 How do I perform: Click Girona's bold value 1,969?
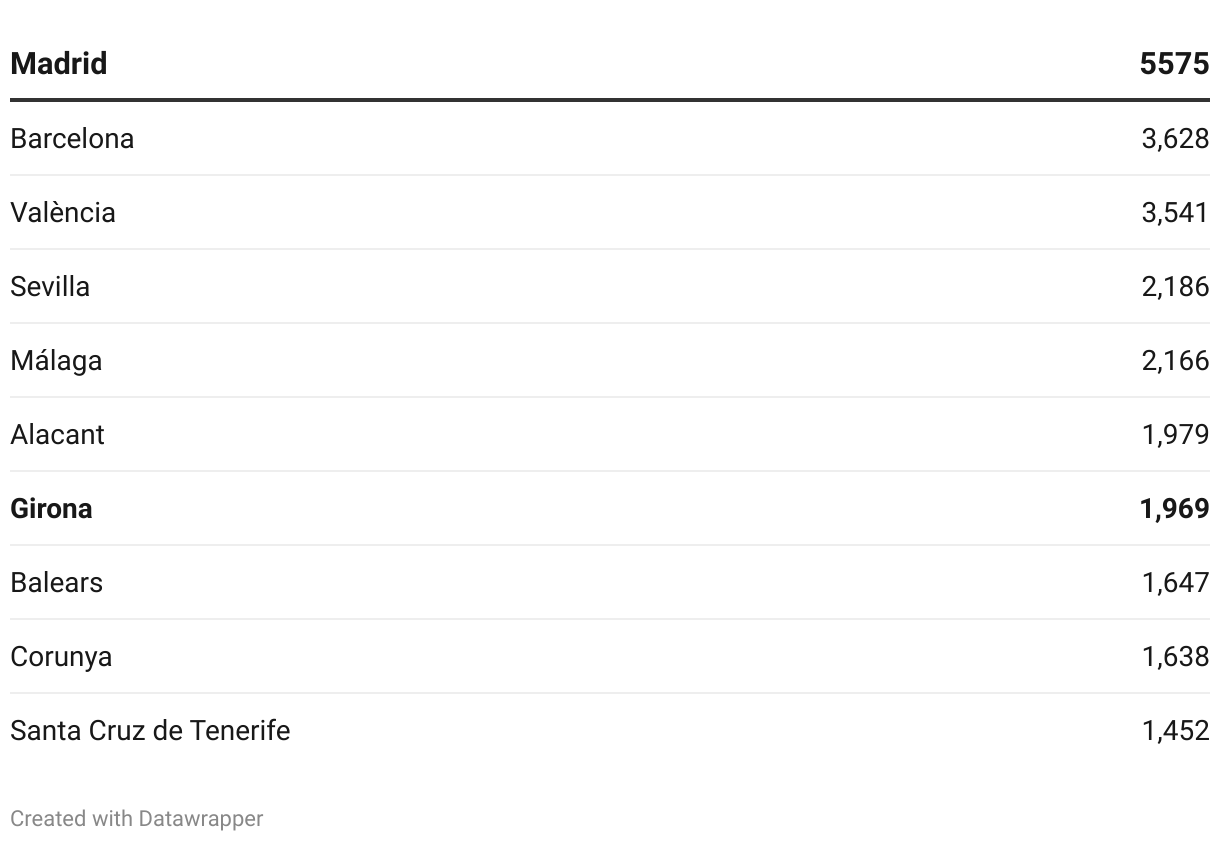1175,508
